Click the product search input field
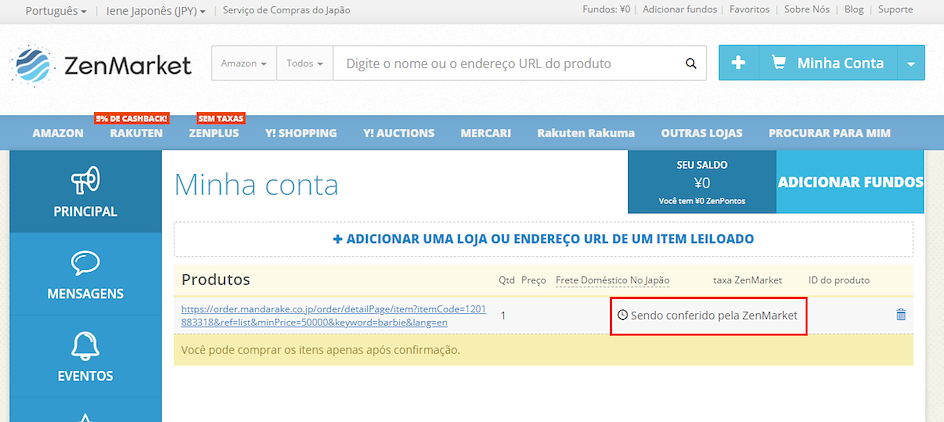Screen dimensions: 944x422 point(506,63)
